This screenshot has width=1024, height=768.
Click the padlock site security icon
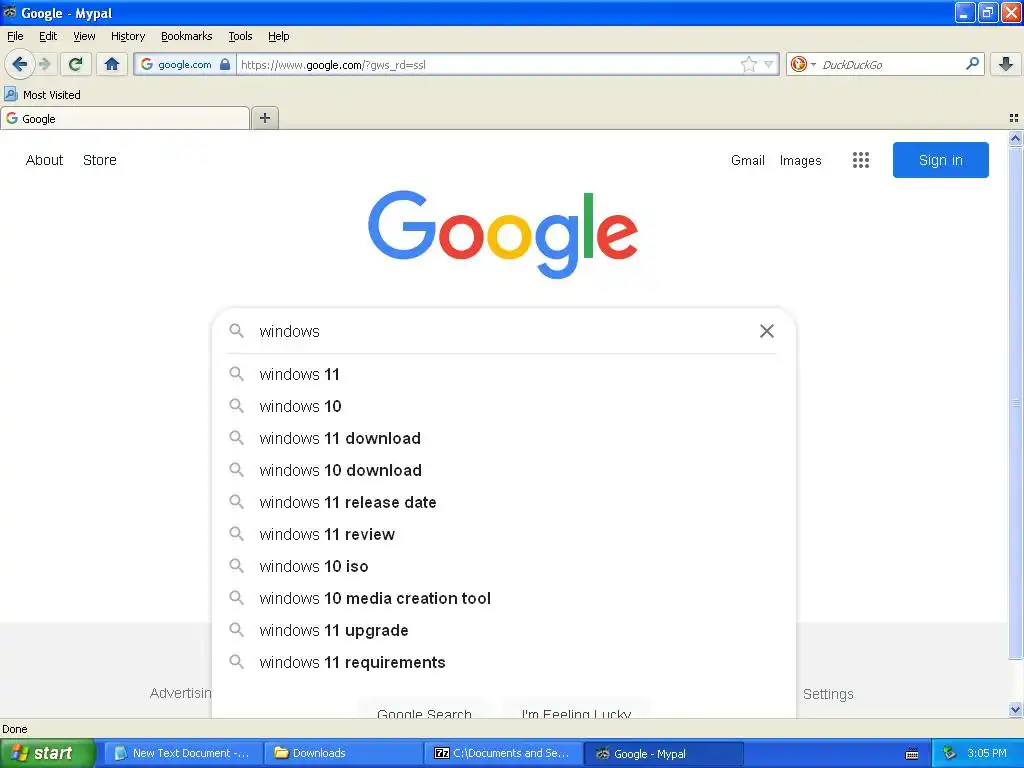225,64
